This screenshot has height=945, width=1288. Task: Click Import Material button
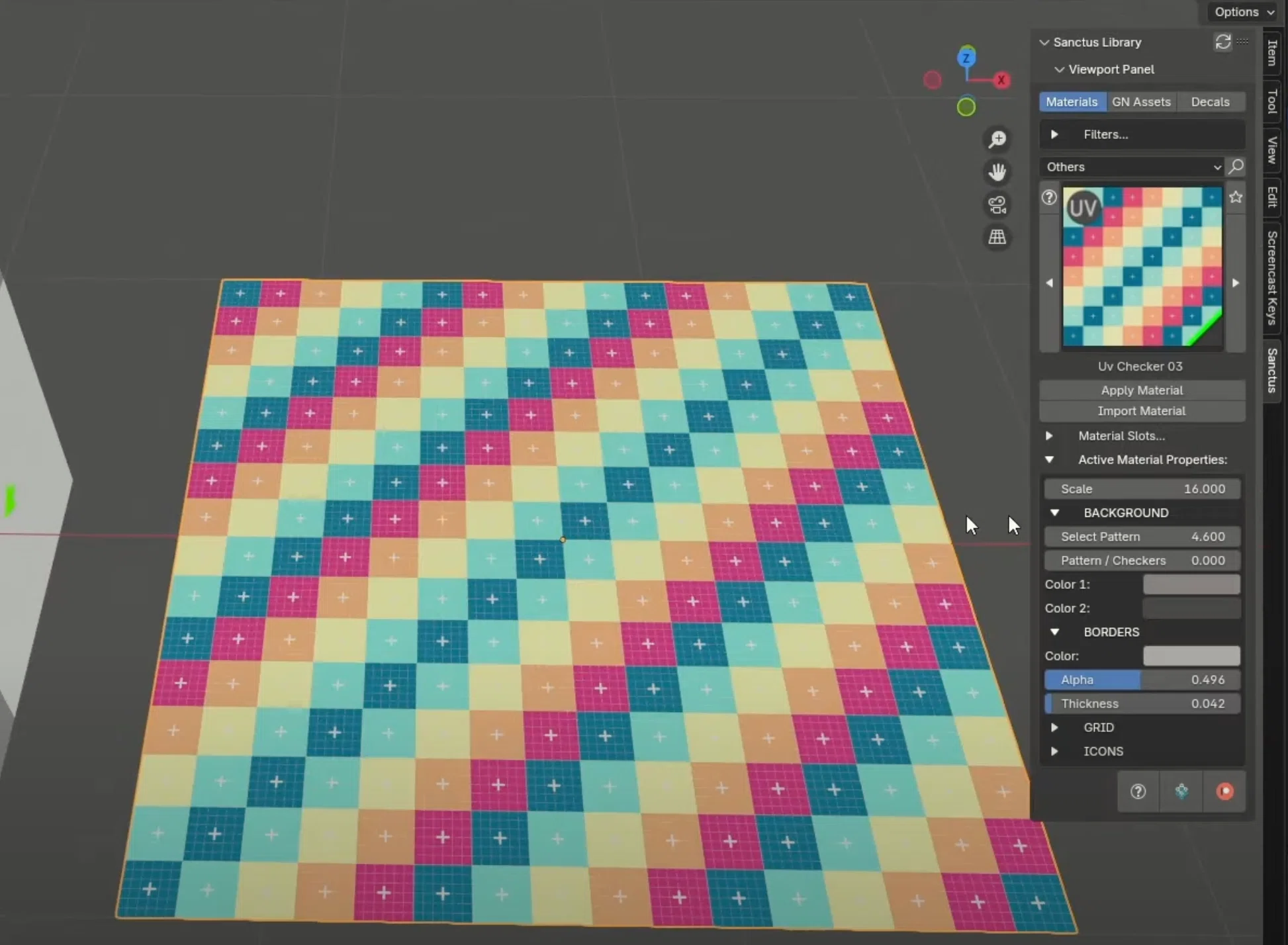click(1142, 411)
